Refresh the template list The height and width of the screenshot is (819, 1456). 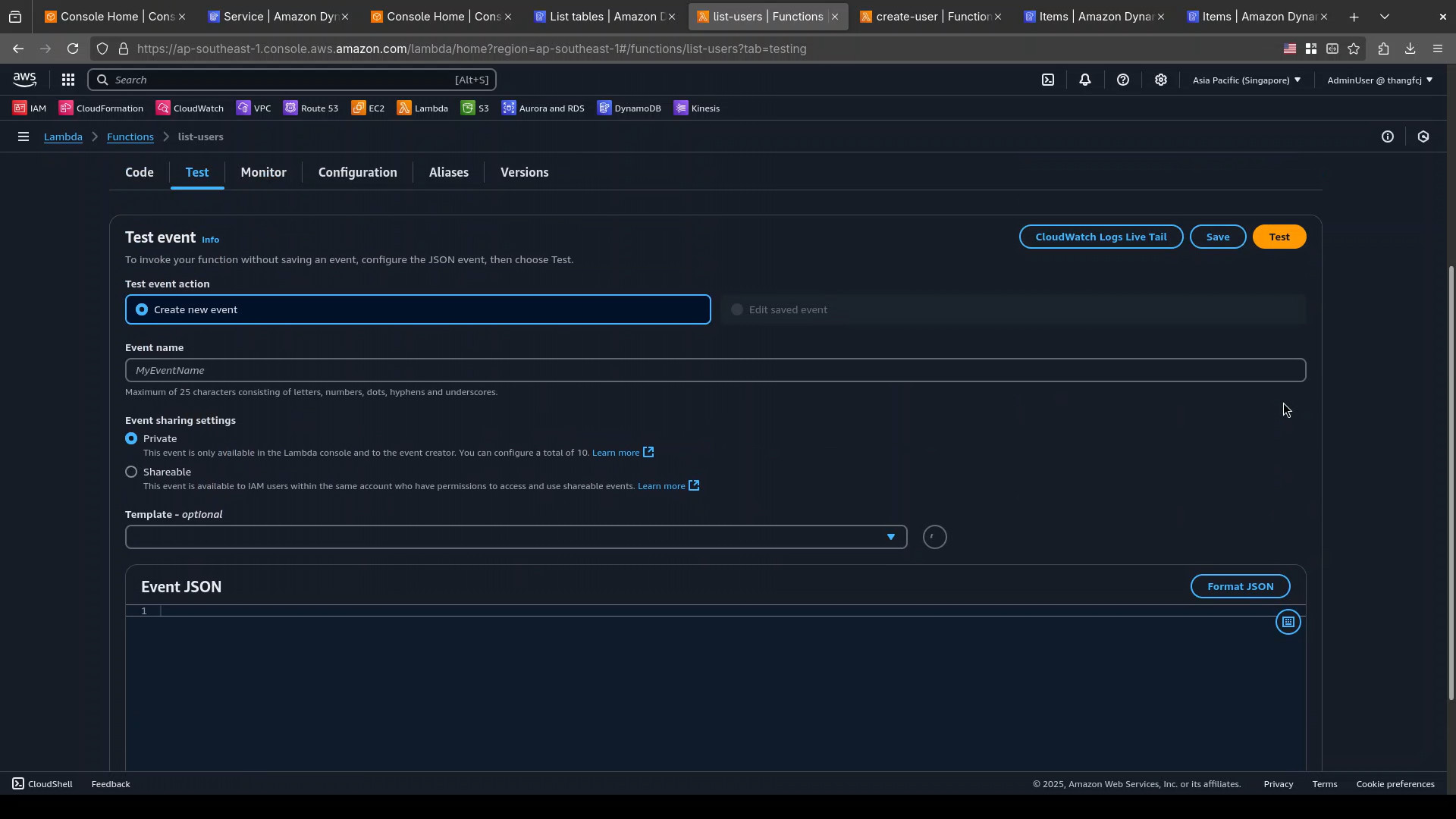coord(935,538)
